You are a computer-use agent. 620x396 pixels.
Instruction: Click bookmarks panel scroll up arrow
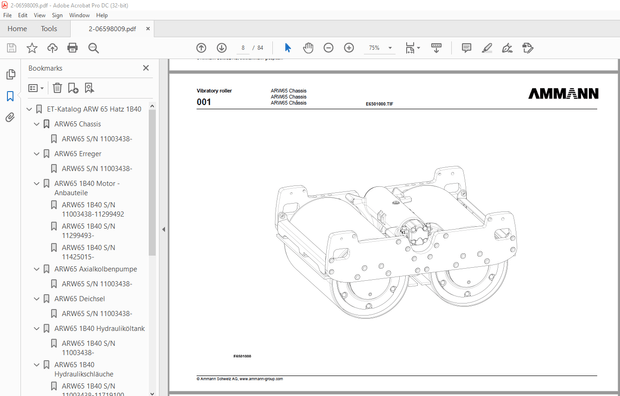pos(152,106)
